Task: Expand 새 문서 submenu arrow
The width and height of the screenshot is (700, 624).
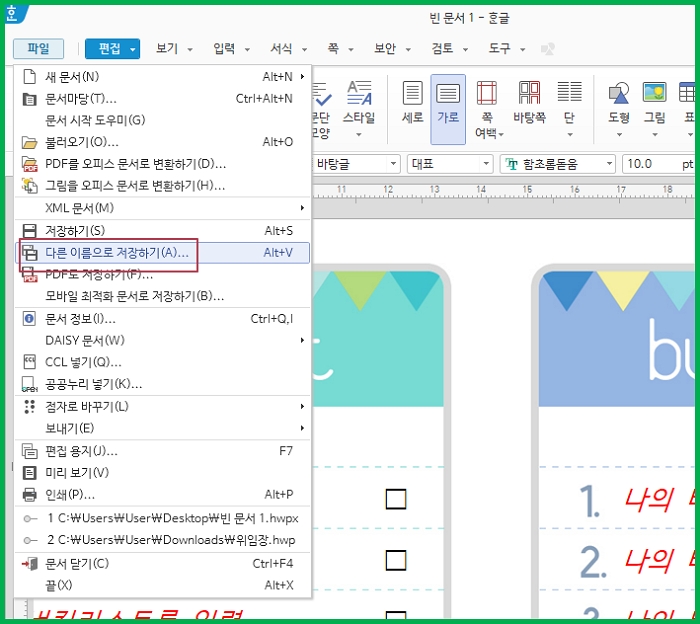Action: point(302,77)
